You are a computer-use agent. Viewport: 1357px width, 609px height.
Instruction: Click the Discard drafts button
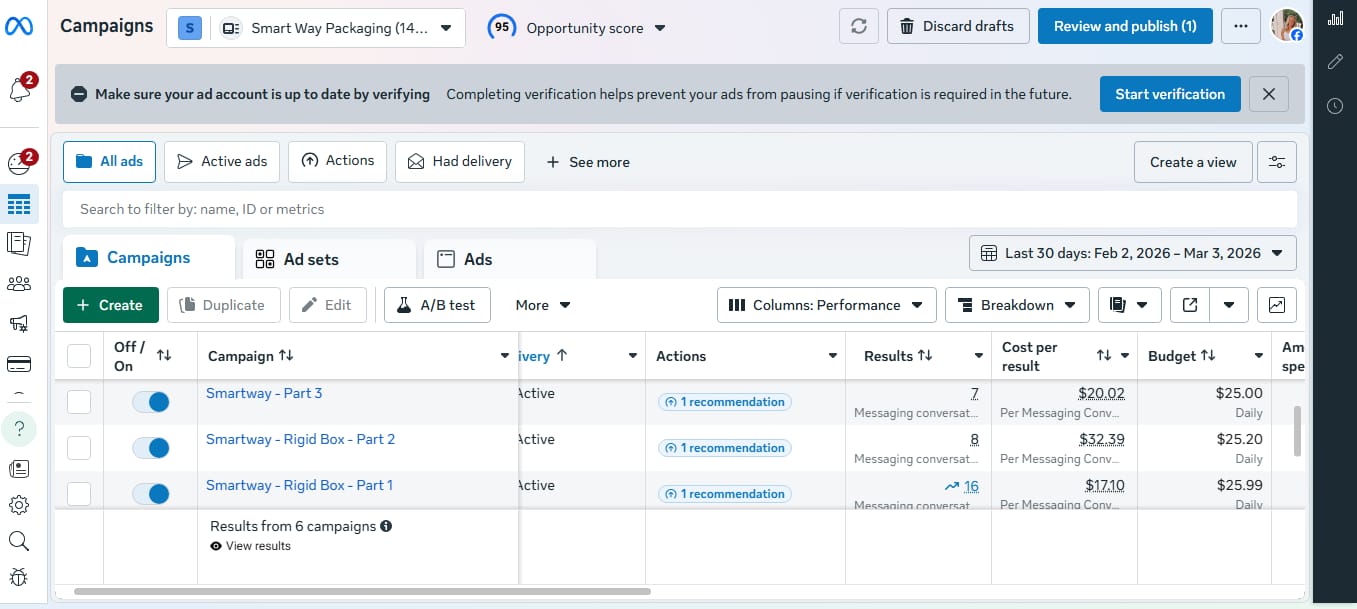click(957, 26)
